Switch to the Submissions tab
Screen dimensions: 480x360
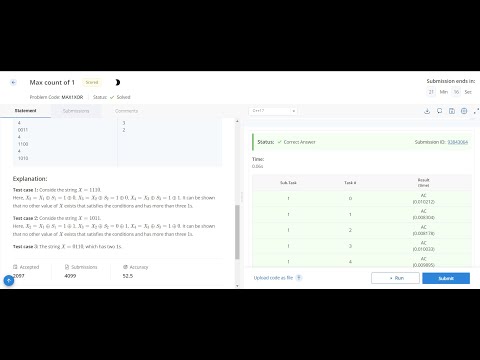(76, 111)
